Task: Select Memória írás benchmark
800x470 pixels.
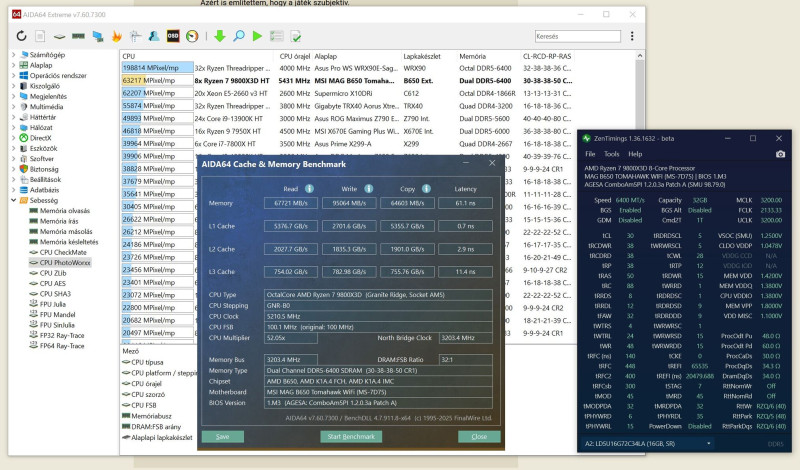Action: pos(59,221)
